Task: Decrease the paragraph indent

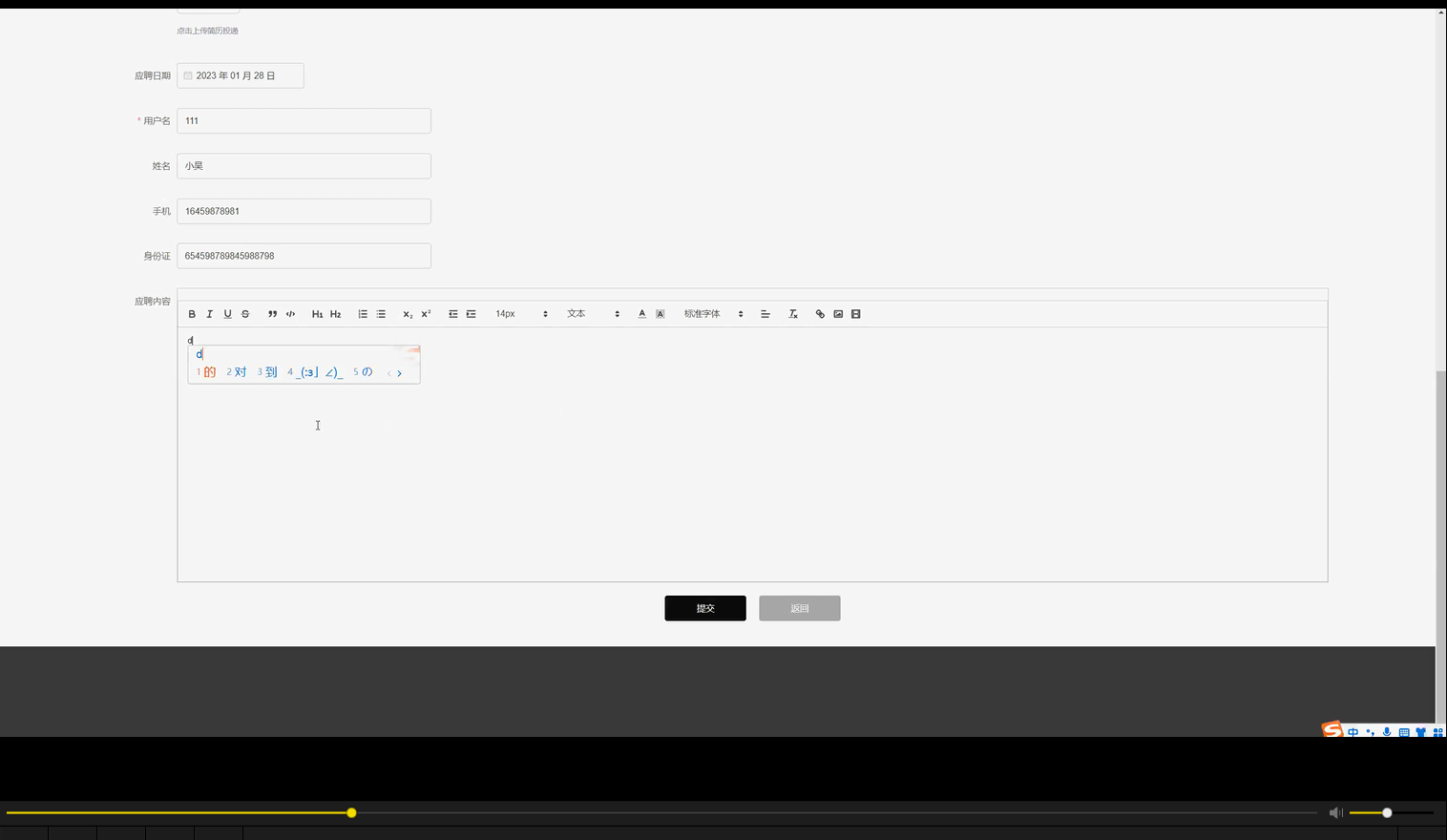Action: click(453, 314)
